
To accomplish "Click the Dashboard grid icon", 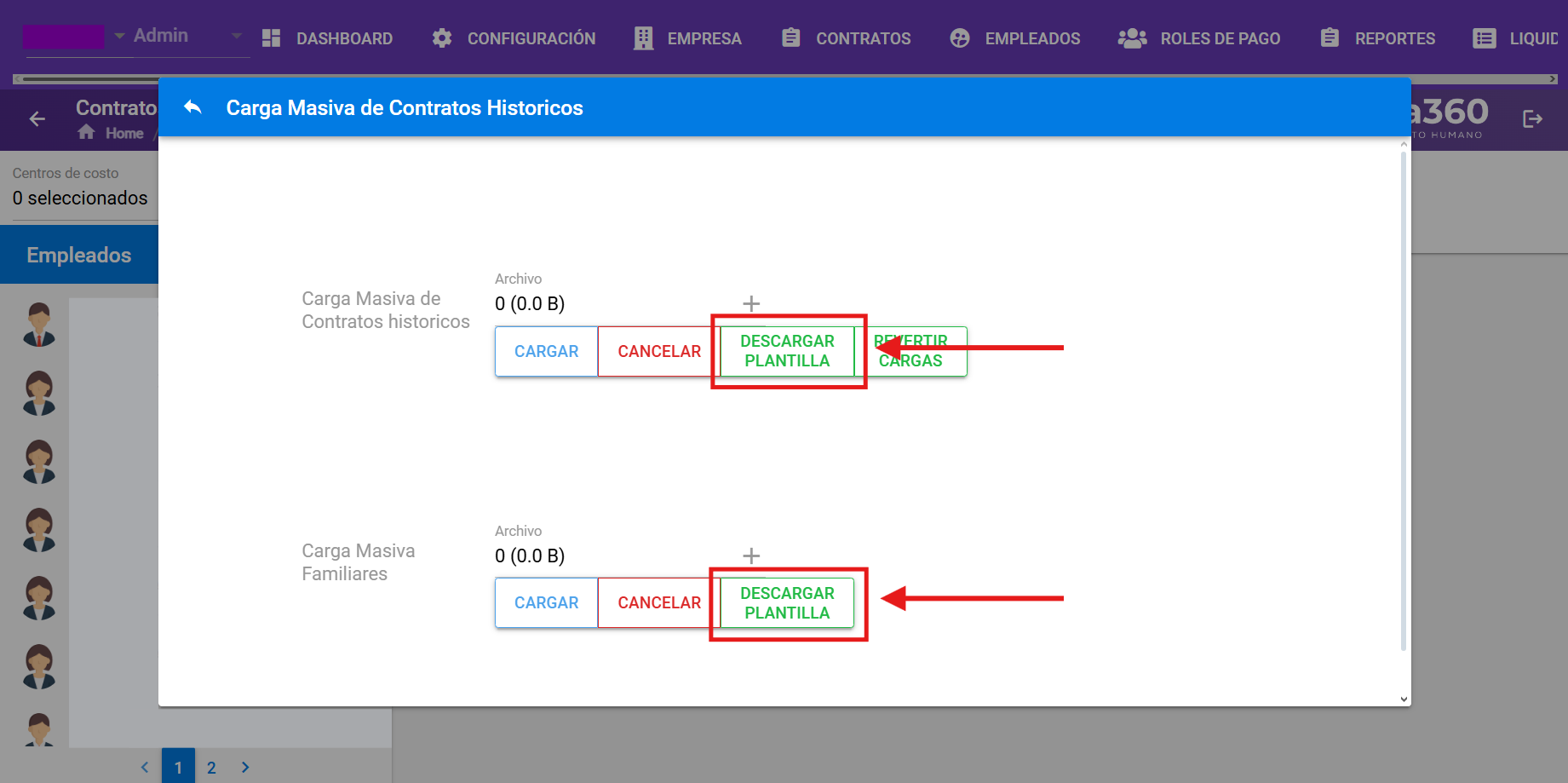I will click(272, 38).
